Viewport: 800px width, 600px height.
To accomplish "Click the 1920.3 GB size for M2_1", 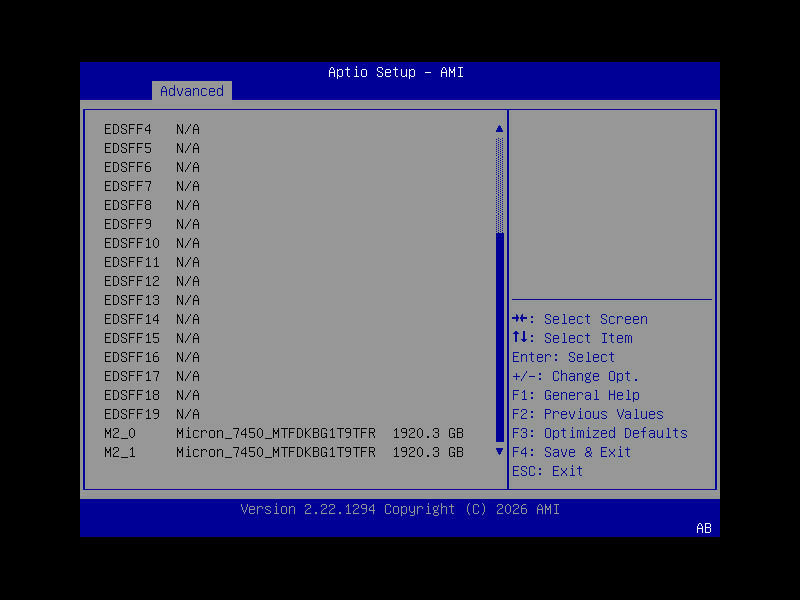I will 428,452.
